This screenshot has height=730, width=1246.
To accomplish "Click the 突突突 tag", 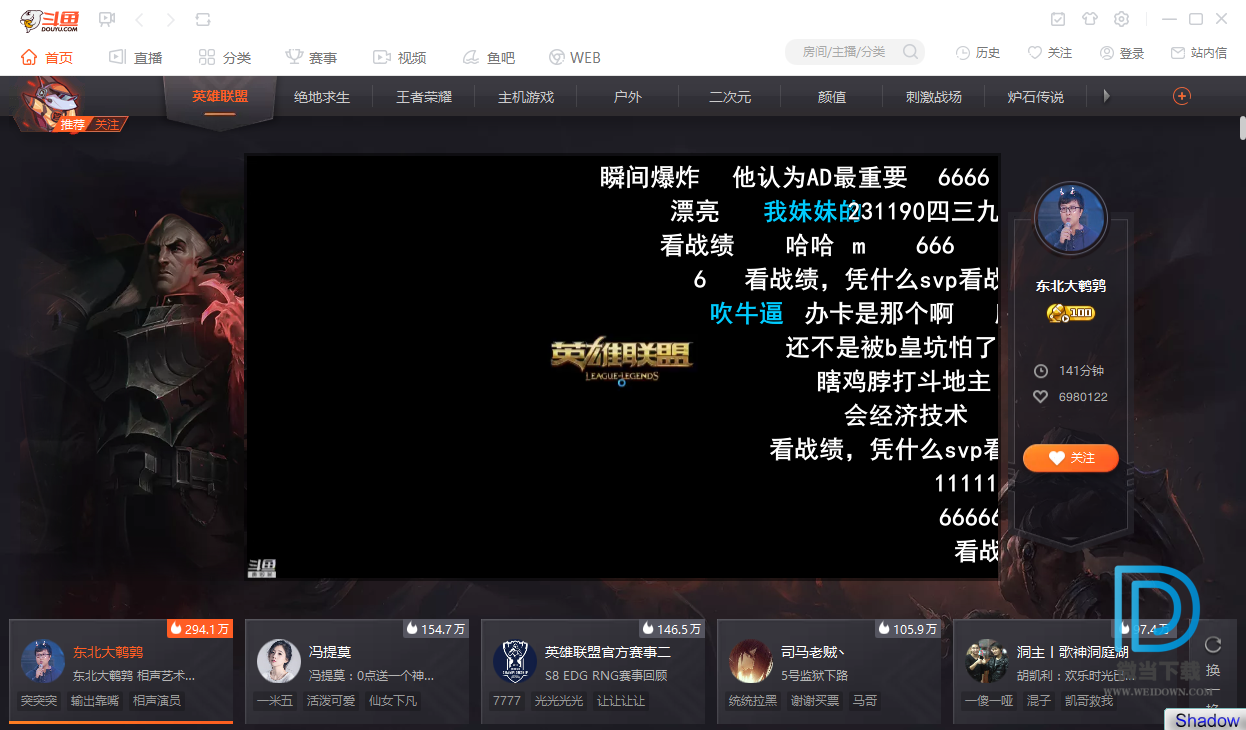I will [40, 701].
